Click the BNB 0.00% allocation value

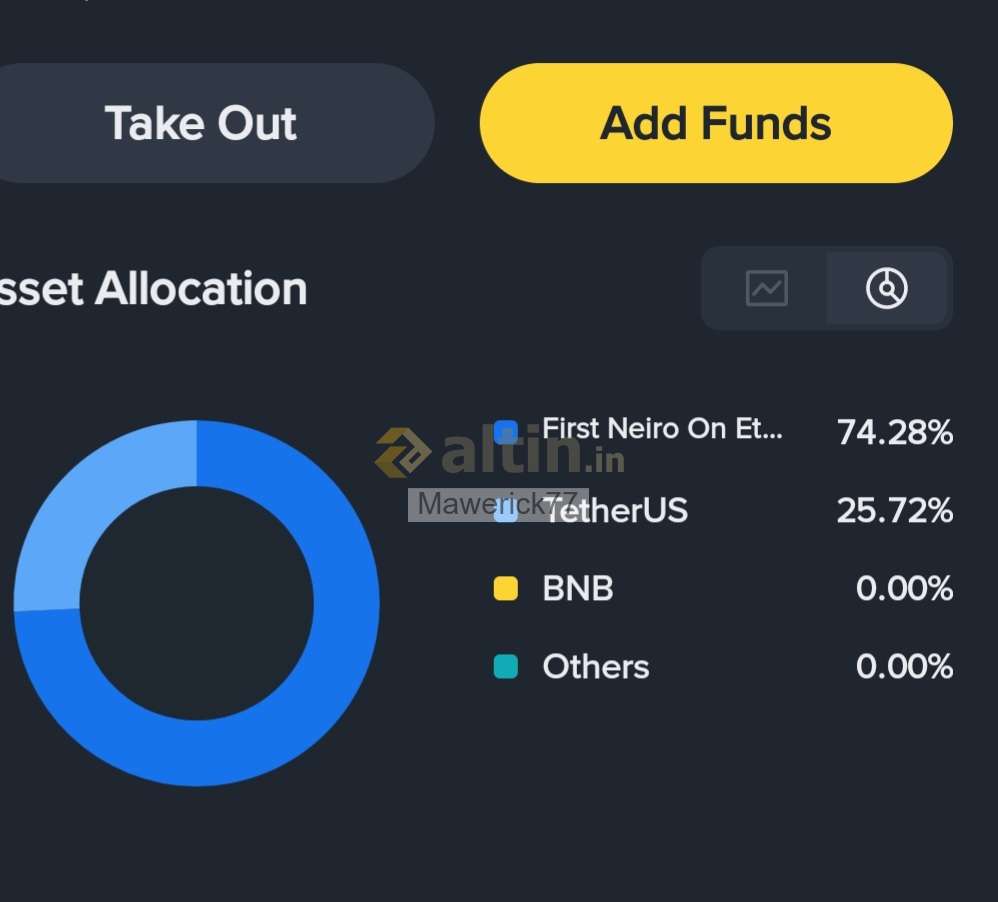pyautogui.click(x=904, y=589)
